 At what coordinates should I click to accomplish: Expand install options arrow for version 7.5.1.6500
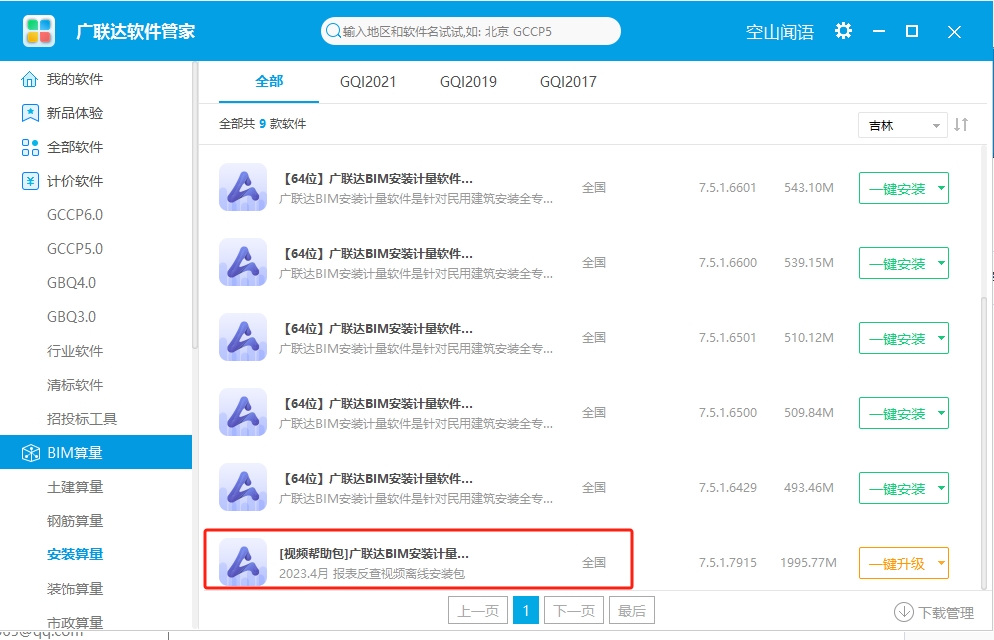point(941,413)
